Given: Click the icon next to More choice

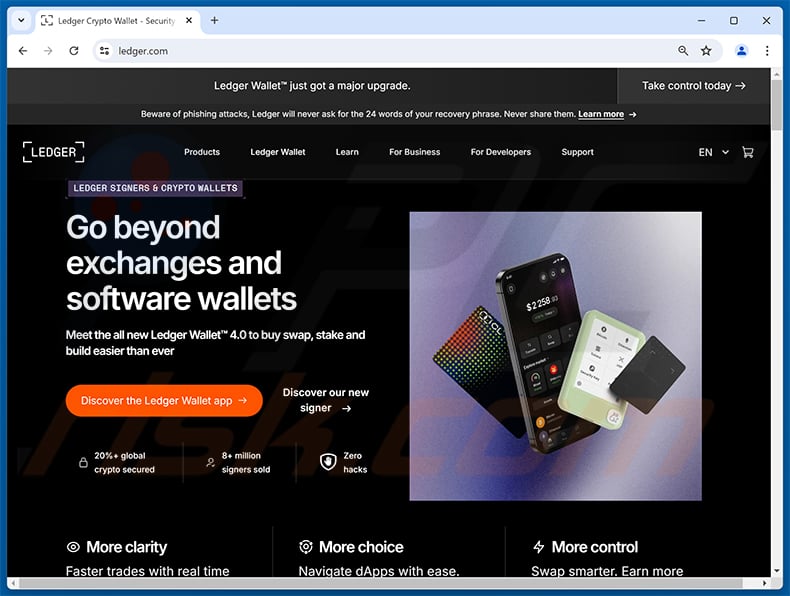Looking at the screenshot, I should [306, 547].
